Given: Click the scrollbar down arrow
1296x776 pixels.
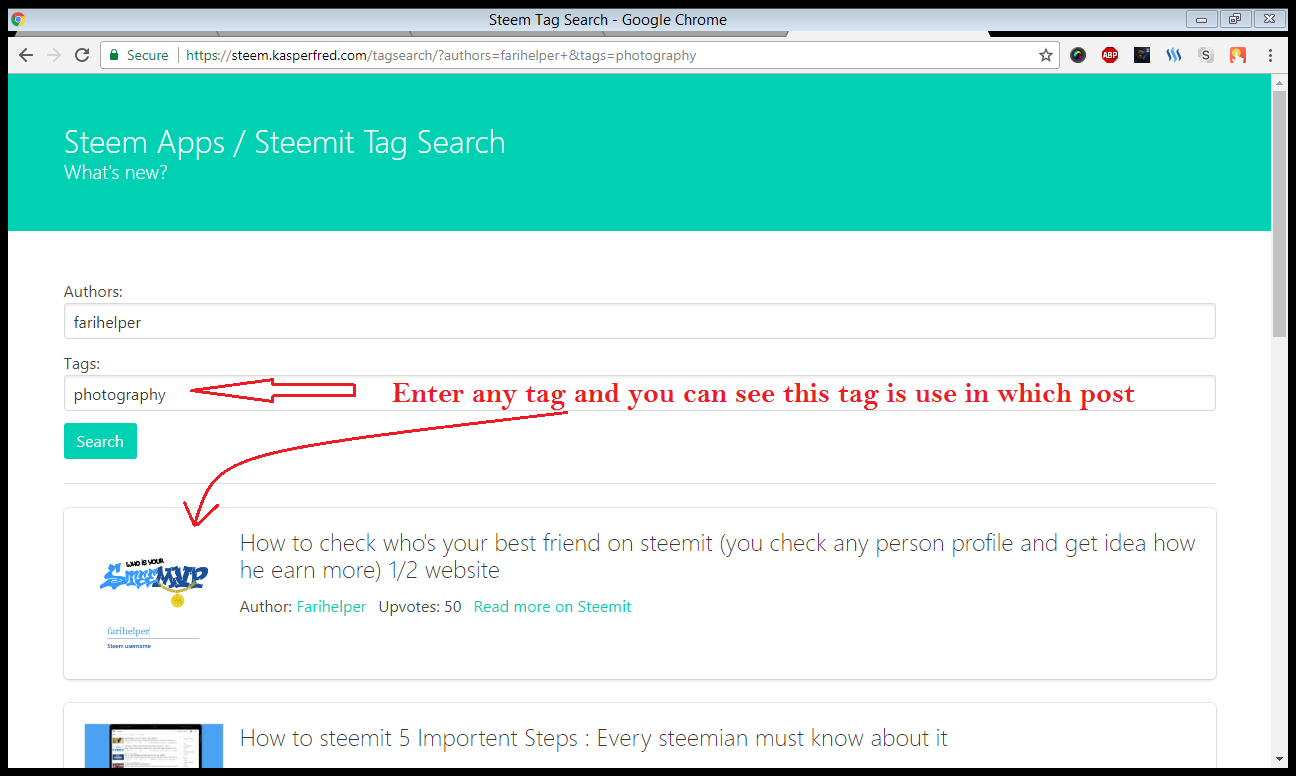Looking at the screenshot, I should click(x=1279, y=759).
